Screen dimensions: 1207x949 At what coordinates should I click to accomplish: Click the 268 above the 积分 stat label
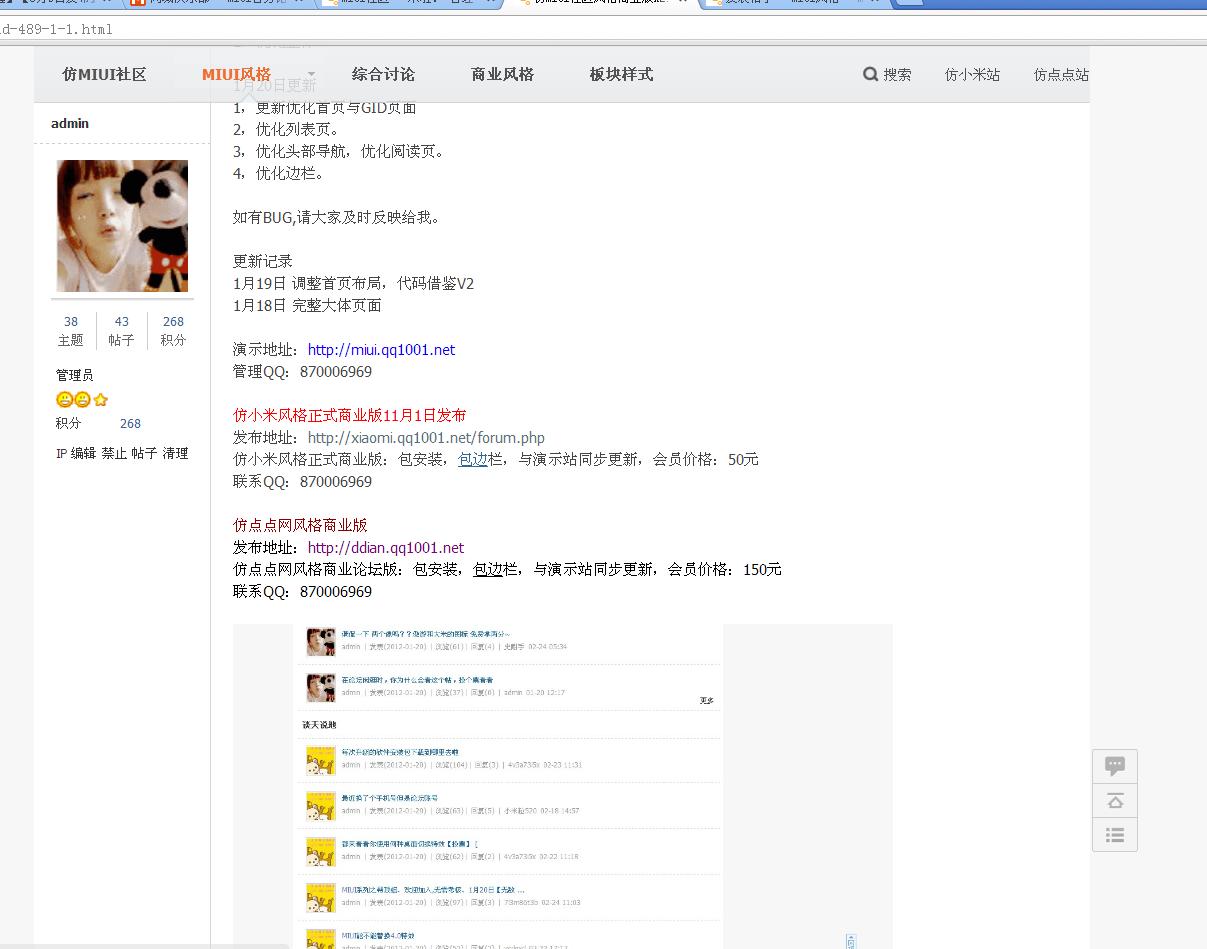click(173, 322)
